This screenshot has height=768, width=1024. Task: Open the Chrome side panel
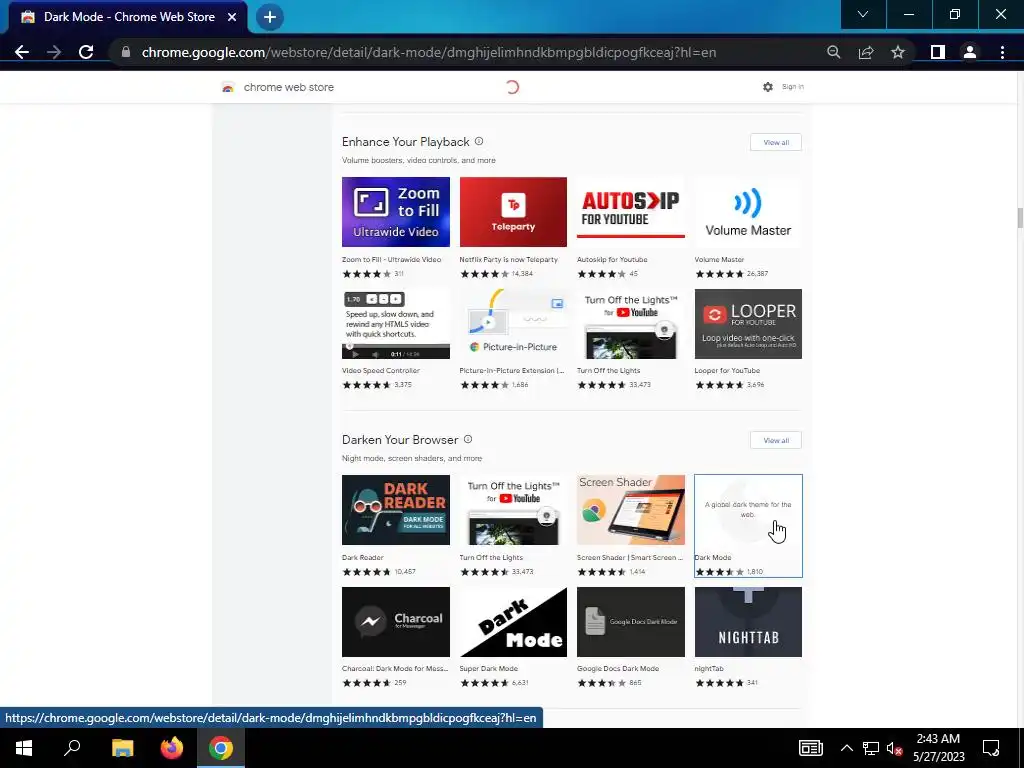(x=938, y=52)
